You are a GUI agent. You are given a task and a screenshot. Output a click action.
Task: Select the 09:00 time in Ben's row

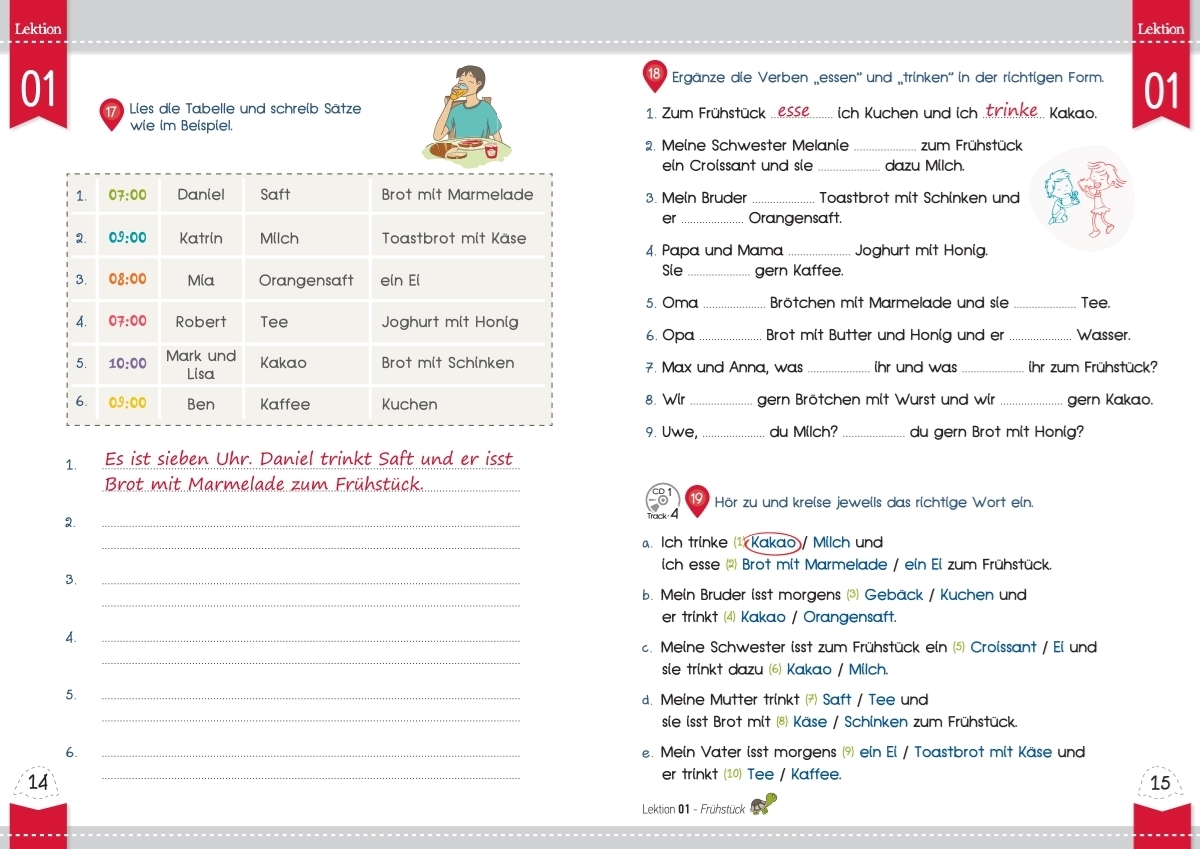pos(128,403)
